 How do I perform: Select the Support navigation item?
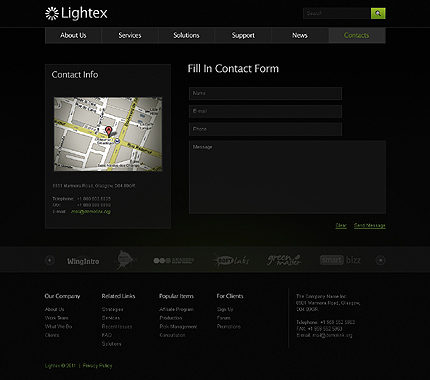(x=243, y=35)
